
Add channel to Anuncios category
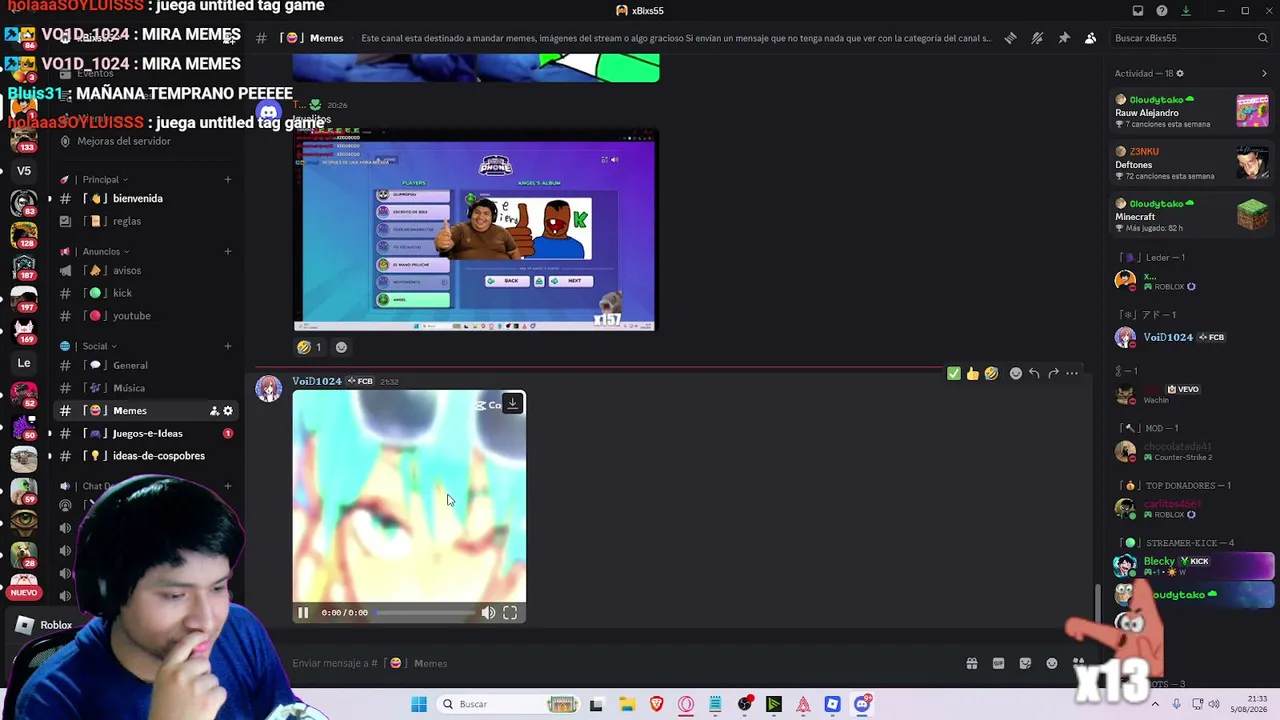coord(228,252)
